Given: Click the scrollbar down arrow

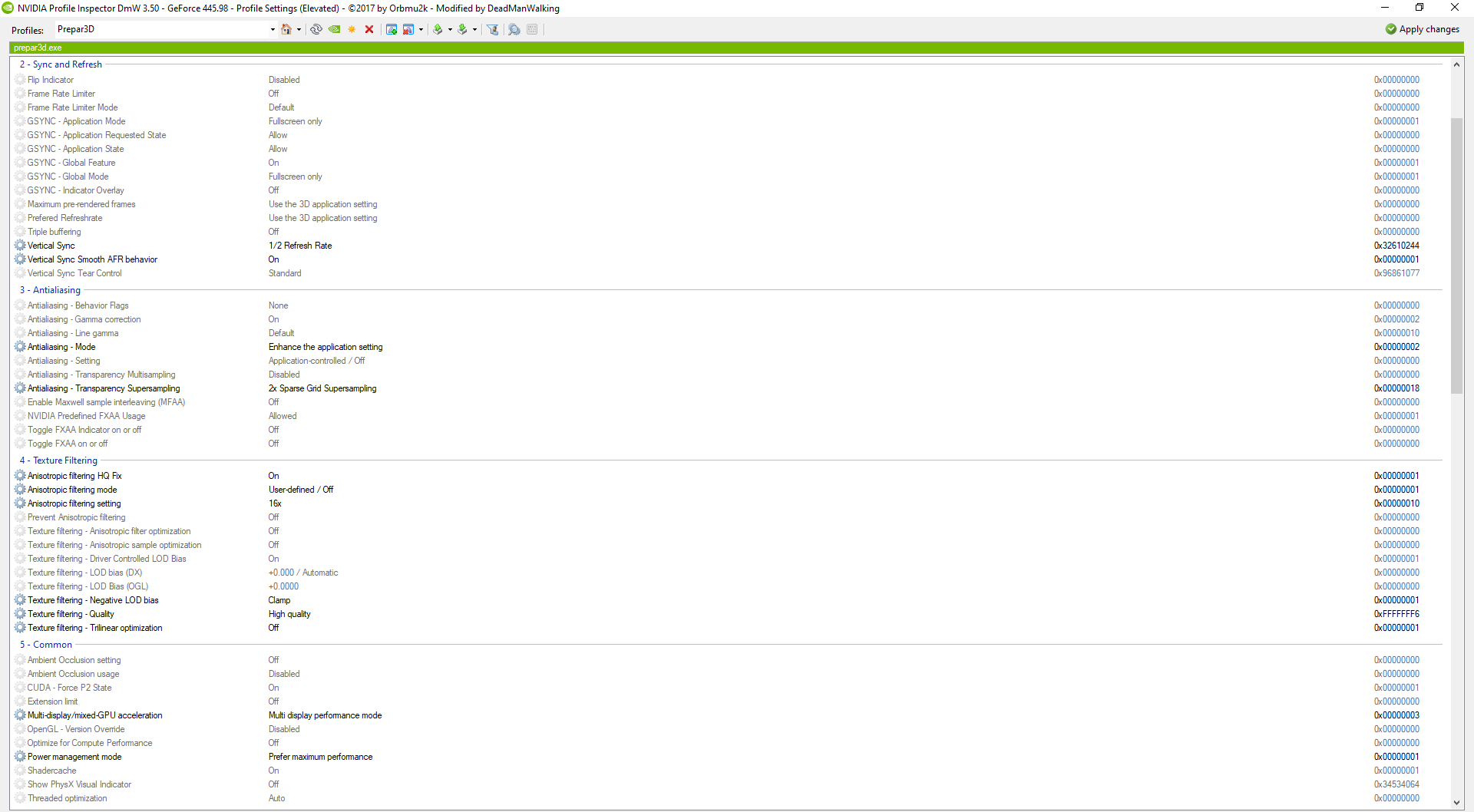Looking at the screenshot, I should (x=1456, y=803).
